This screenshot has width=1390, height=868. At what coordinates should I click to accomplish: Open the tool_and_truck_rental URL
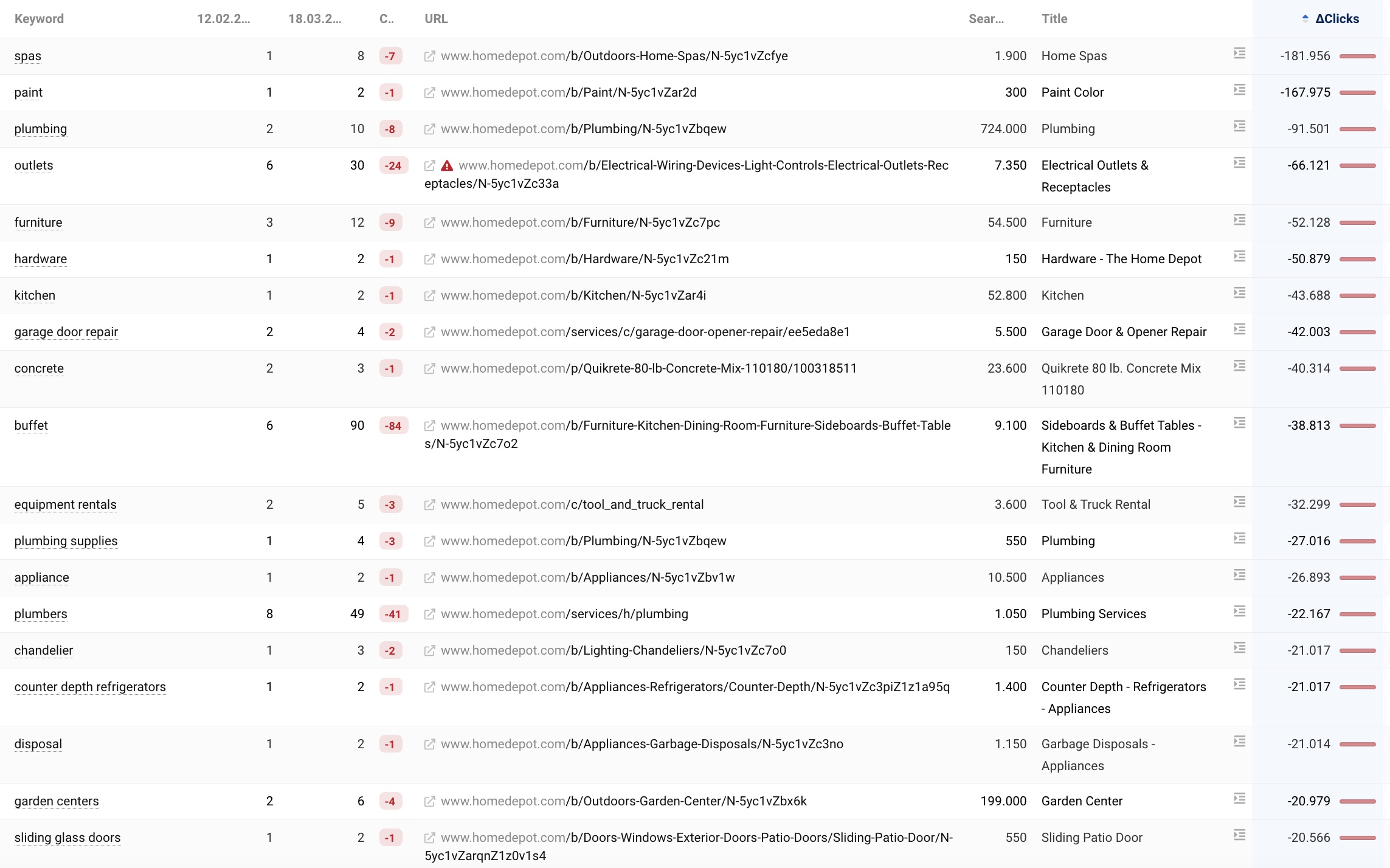coord(572,505)
